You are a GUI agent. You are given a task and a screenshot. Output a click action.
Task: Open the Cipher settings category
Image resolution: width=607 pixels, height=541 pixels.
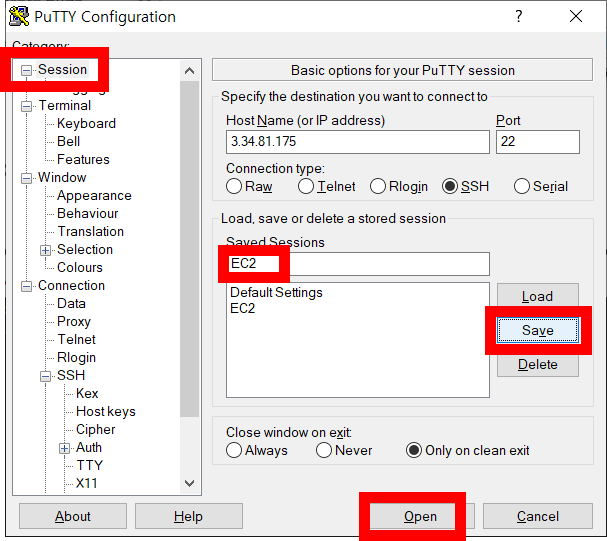pos(96,429)
